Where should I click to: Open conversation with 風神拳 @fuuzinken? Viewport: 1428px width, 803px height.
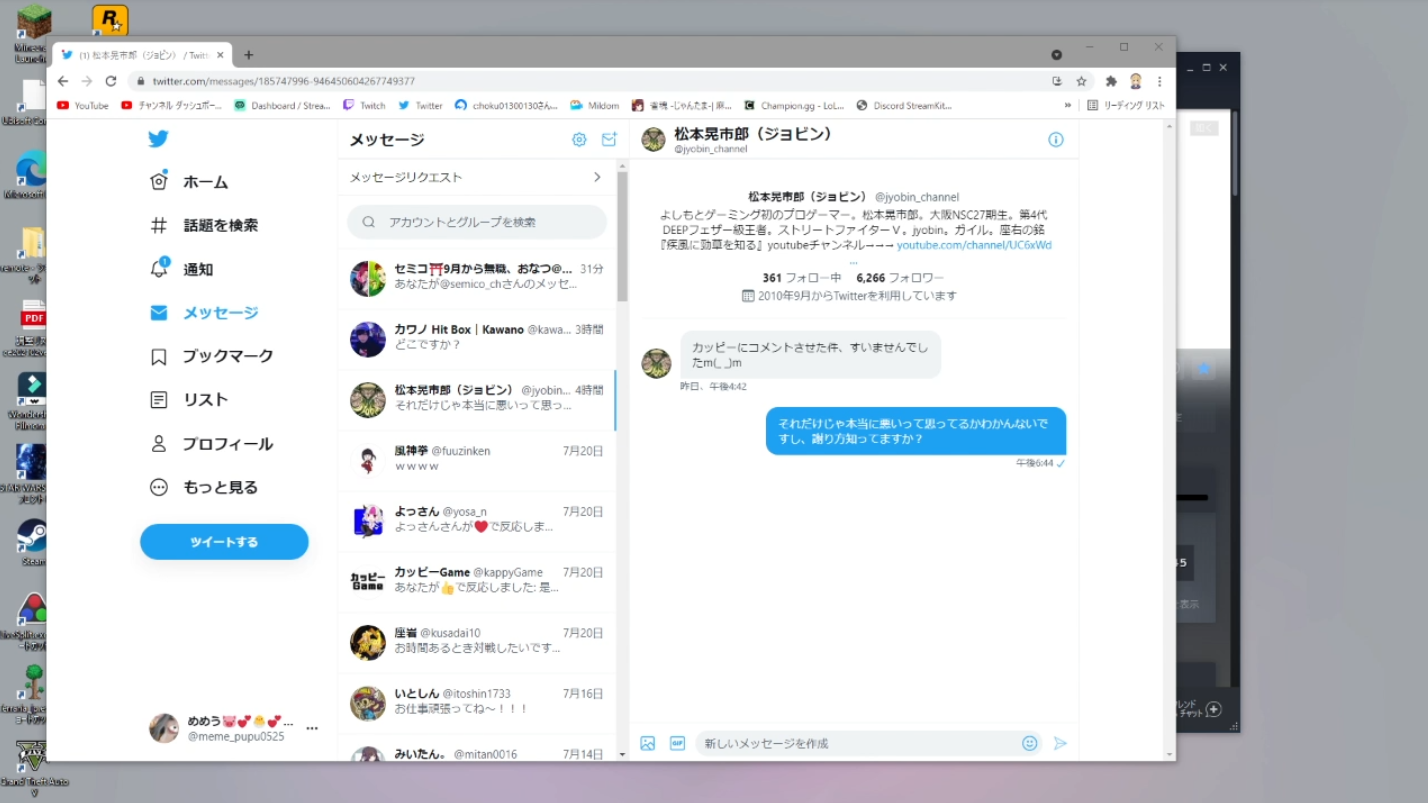pyautogui.click(x=477, y=461)
